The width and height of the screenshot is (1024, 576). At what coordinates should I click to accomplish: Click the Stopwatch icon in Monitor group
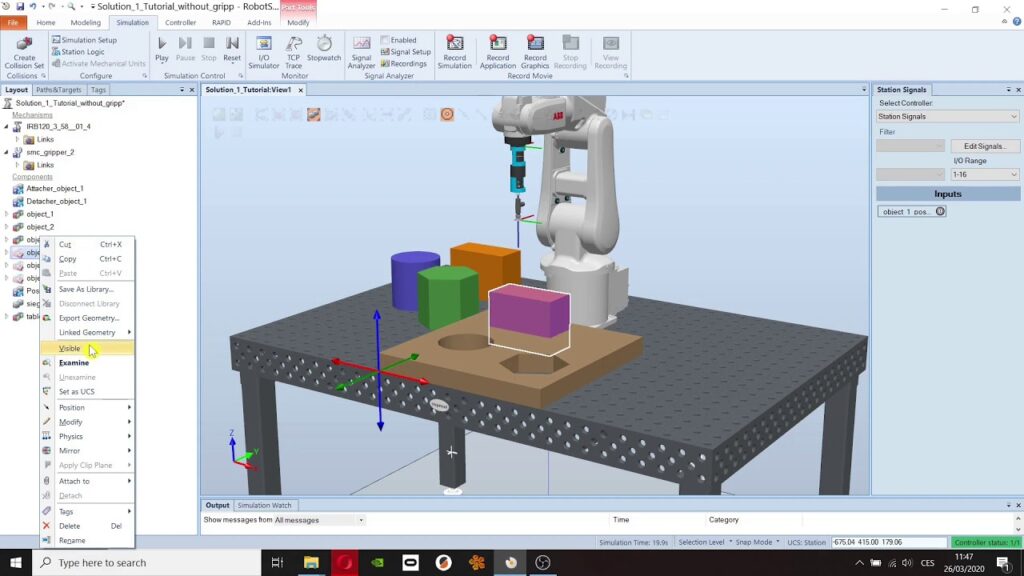point(324,44)
